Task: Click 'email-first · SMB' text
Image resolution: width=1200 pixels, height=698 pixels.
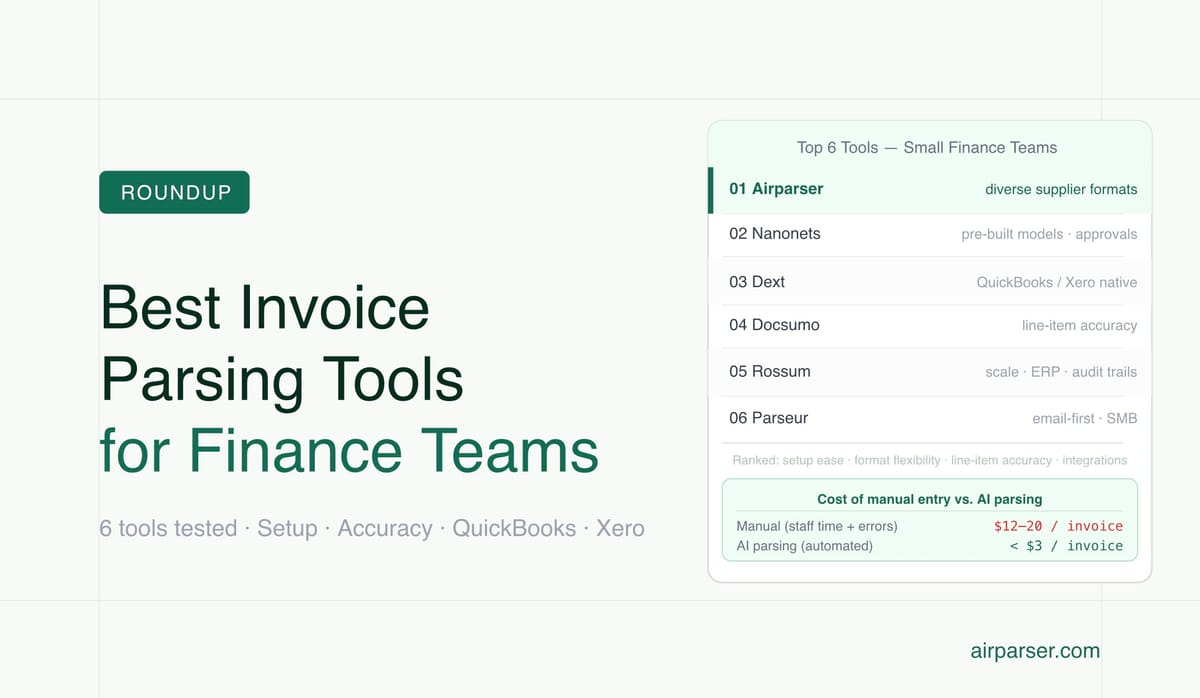Action: (1085, 418)
